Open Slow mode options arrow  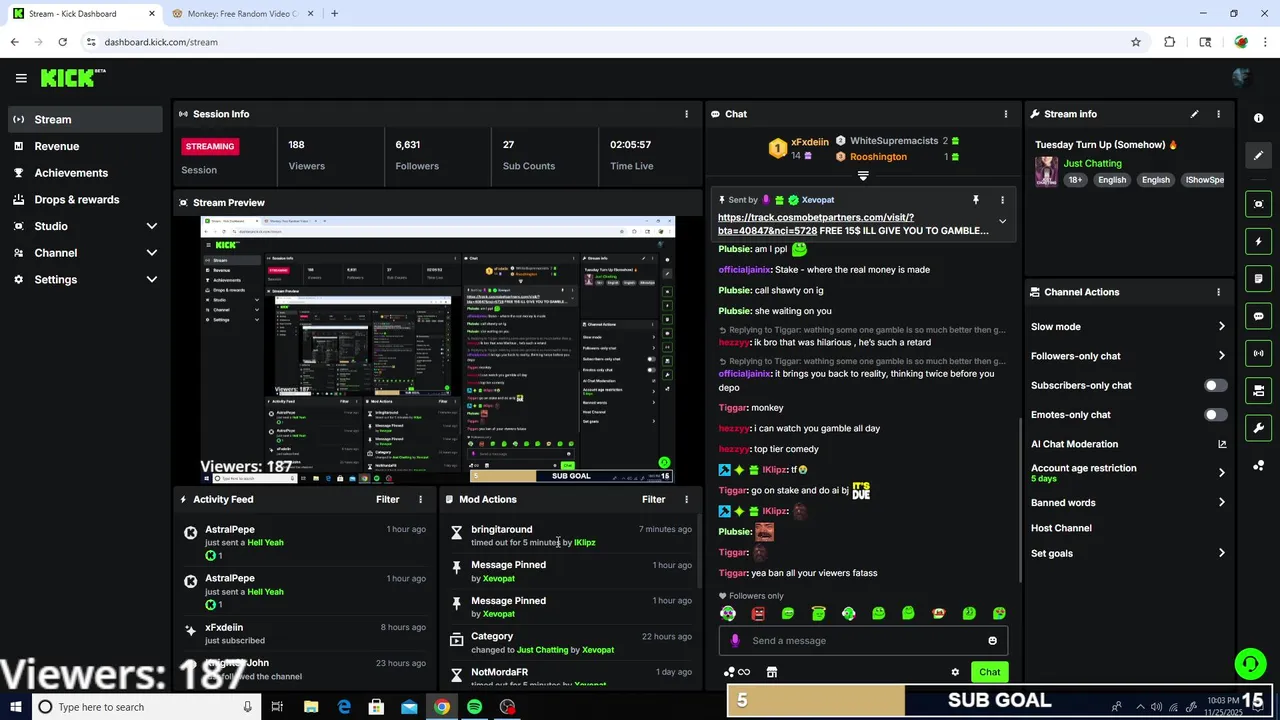[1221, 327]
